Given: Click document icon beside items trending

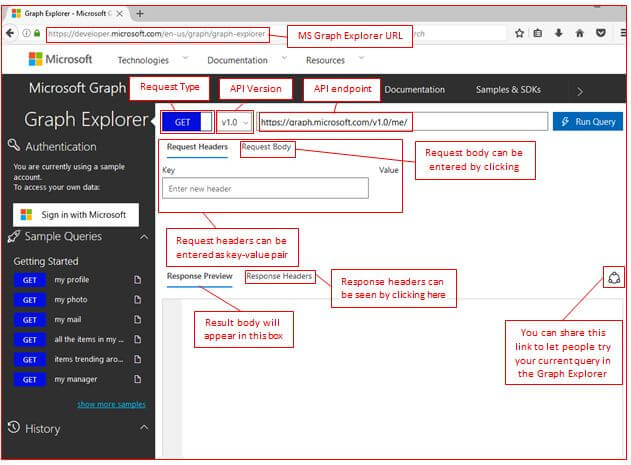Looking at the screenshot, I should (x=137, y=359).
